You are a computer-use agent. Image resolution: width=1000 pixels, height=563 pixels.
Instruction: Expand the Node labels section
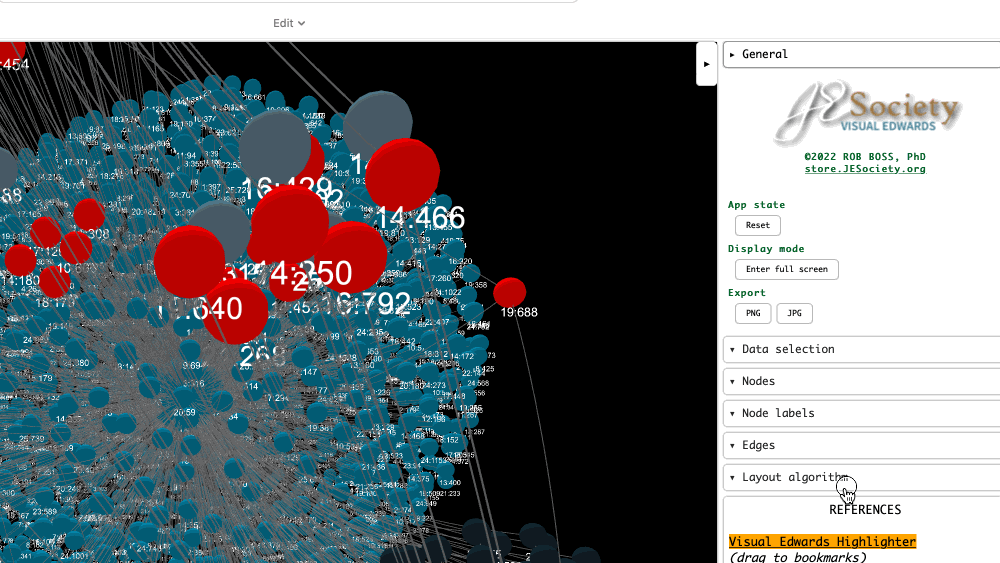861,413
